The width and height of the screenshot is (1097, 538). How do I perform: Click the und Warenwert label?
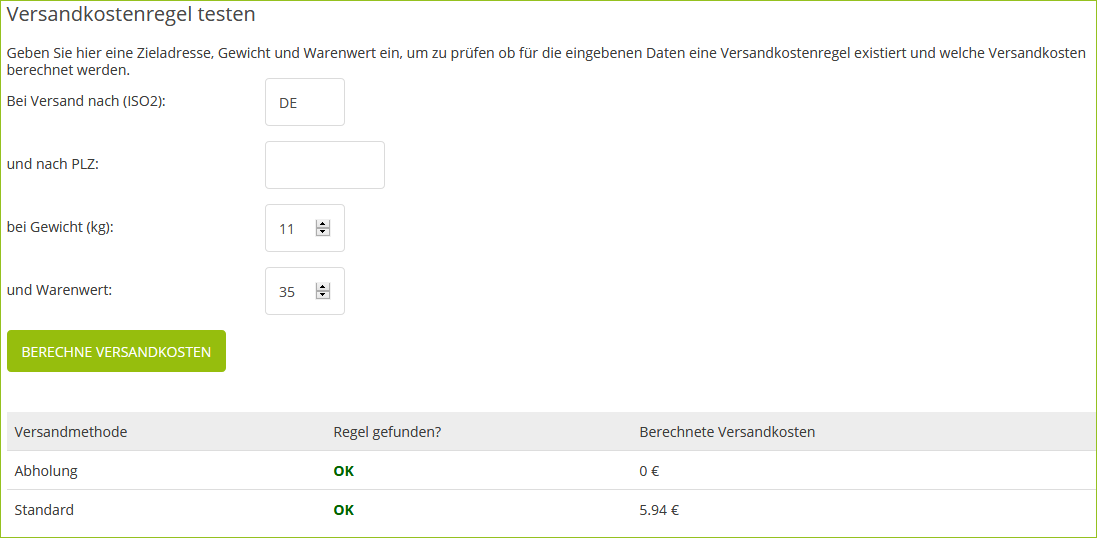pyautogui.click(x=59, y=289)
